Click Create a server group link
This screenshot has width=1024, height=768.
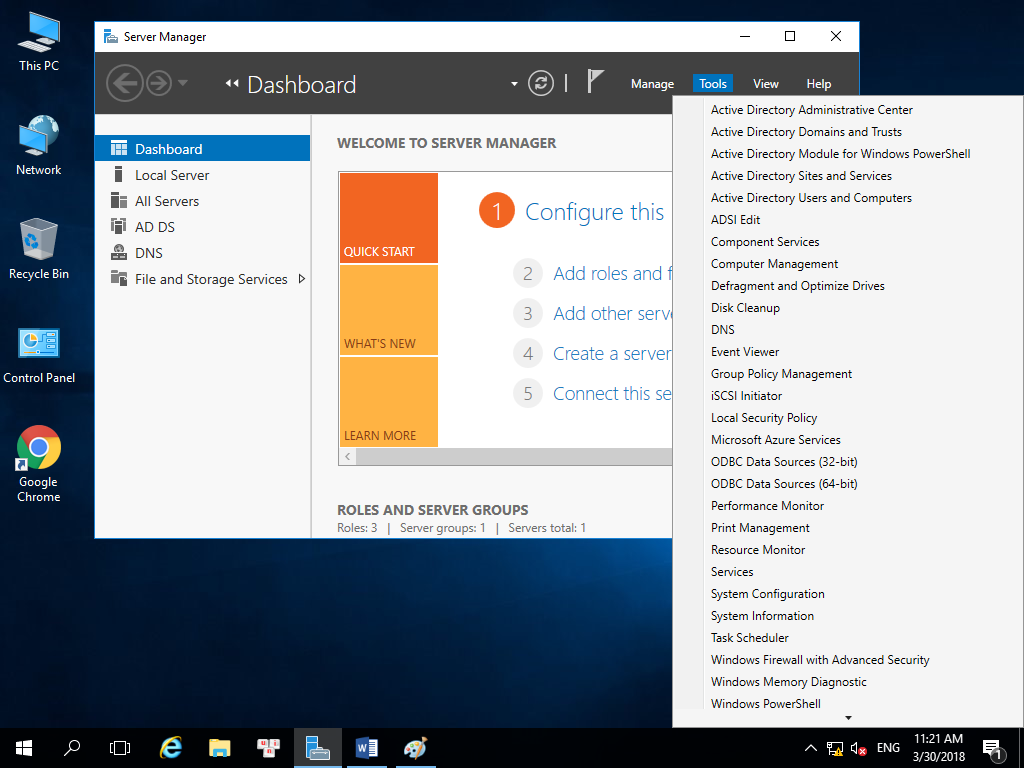[612, 353]
